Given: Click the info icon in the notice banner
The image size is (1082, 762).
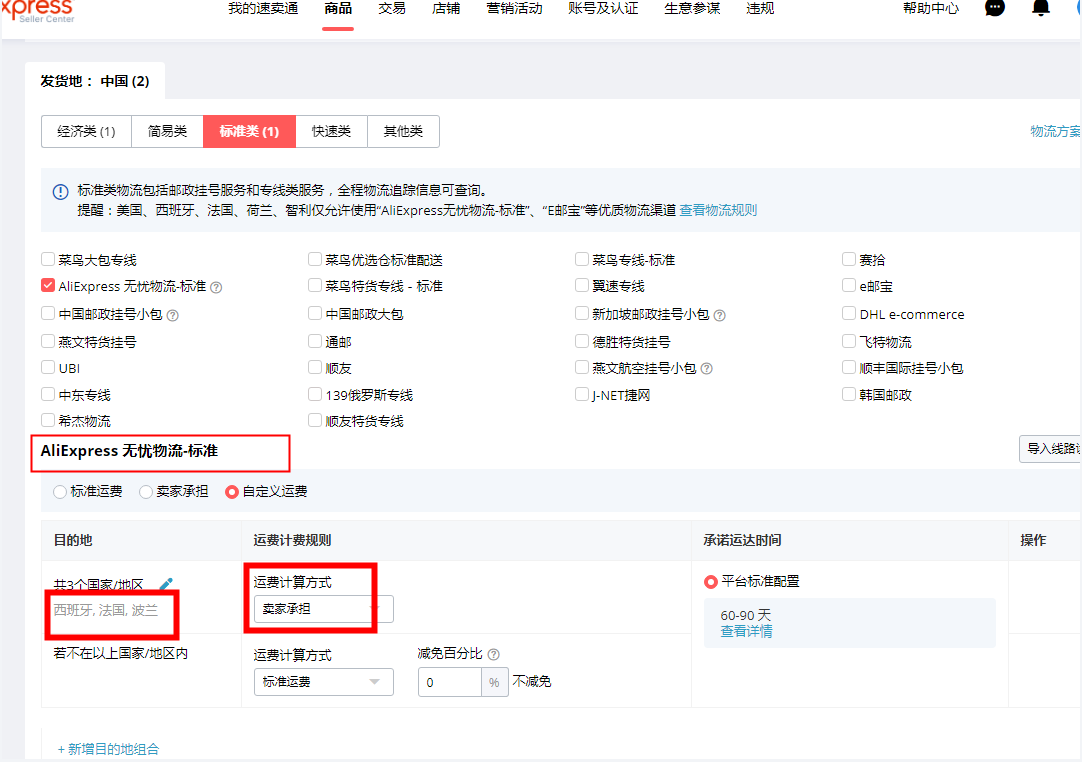Looking at the screenshot, I should point(61,192).
